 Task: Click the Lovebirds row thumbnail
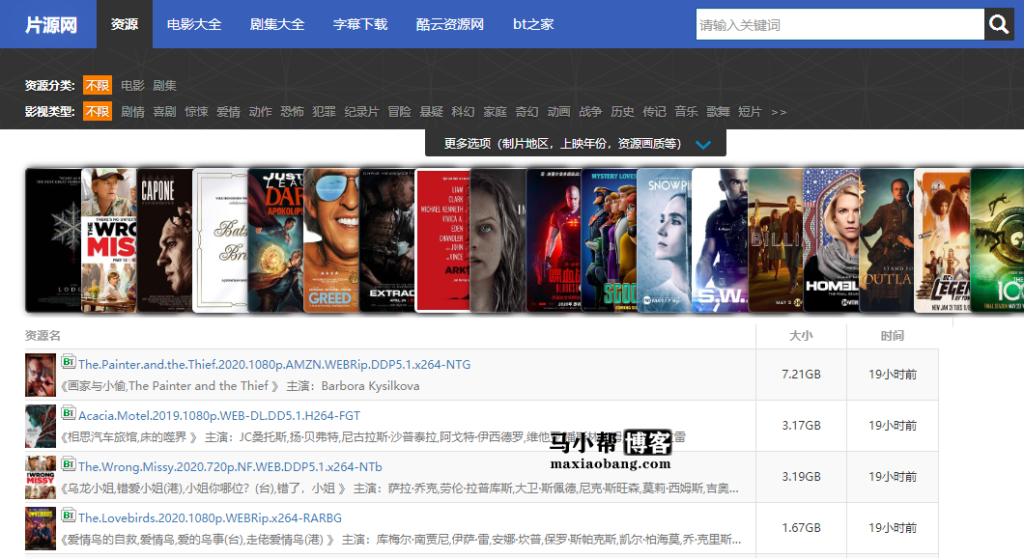coord(40,529)
